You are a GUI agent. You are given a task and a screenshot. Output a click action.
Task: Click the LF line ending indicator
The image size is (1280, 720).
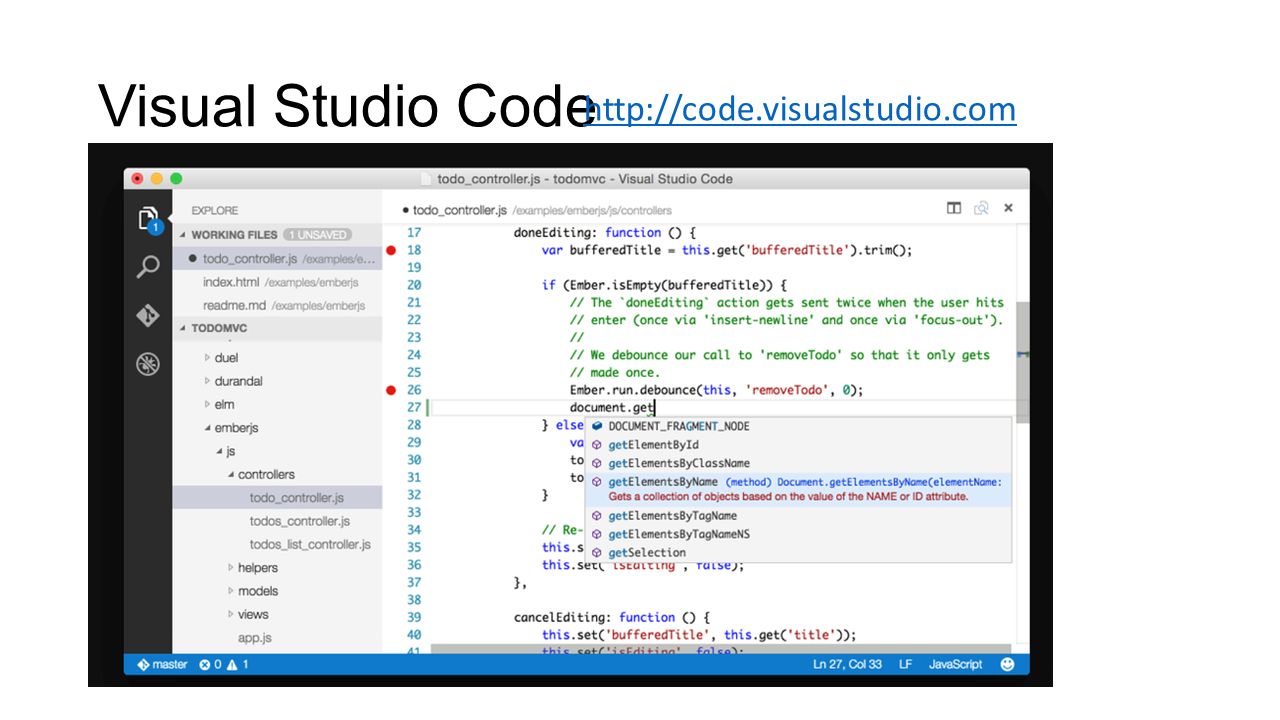pyautogui.click(x=906, y=664)
